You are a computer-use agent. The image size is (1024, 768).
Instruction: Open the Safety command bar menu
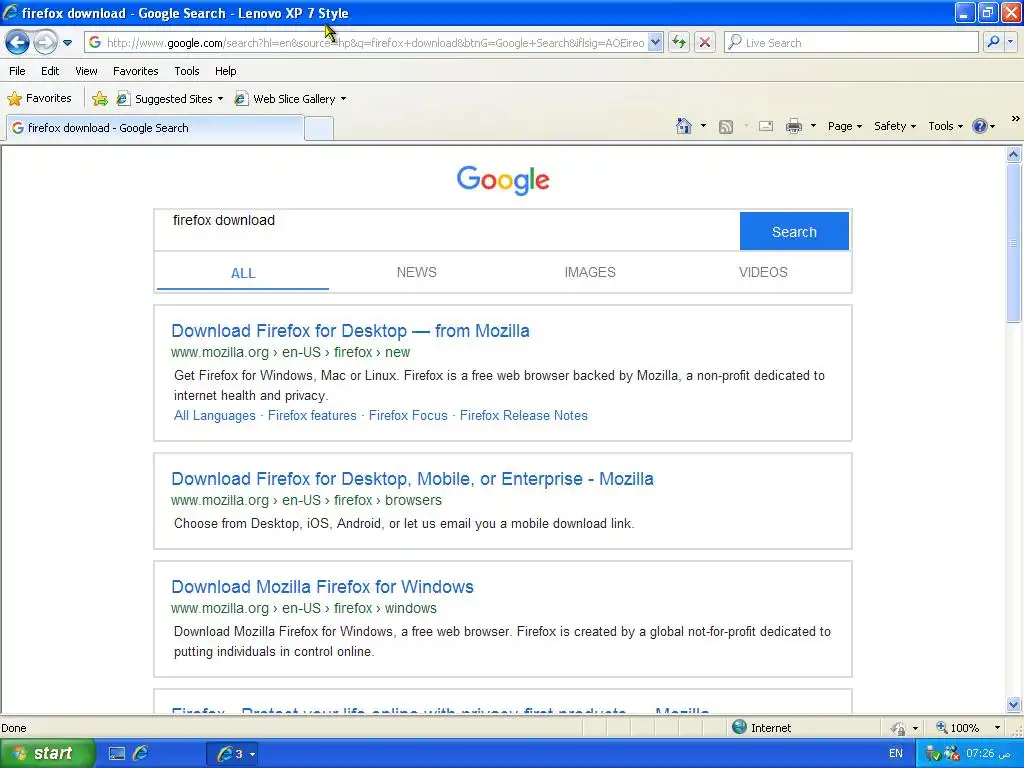tap(895, 126)
